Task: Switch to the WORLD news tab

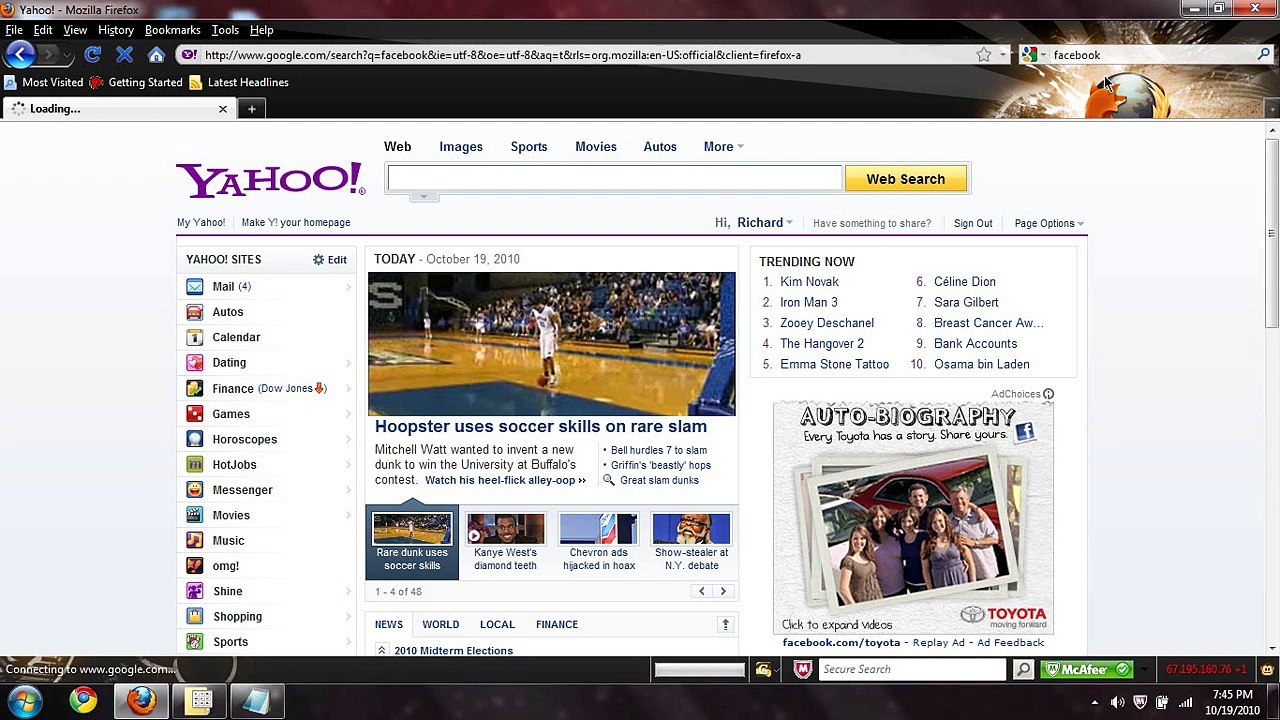Action: click(440, 625)
